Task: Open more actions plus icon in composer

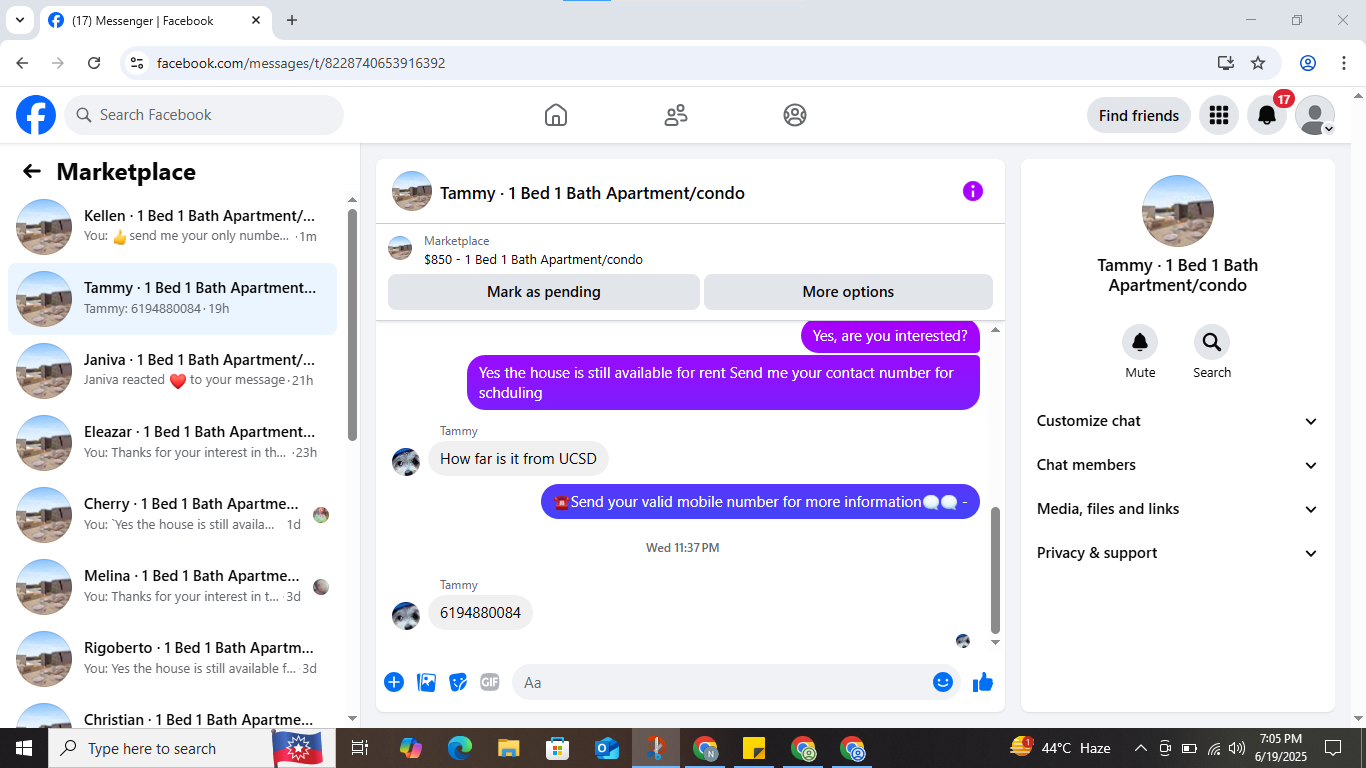Action: pyautogui.click(x=394, y=682)
